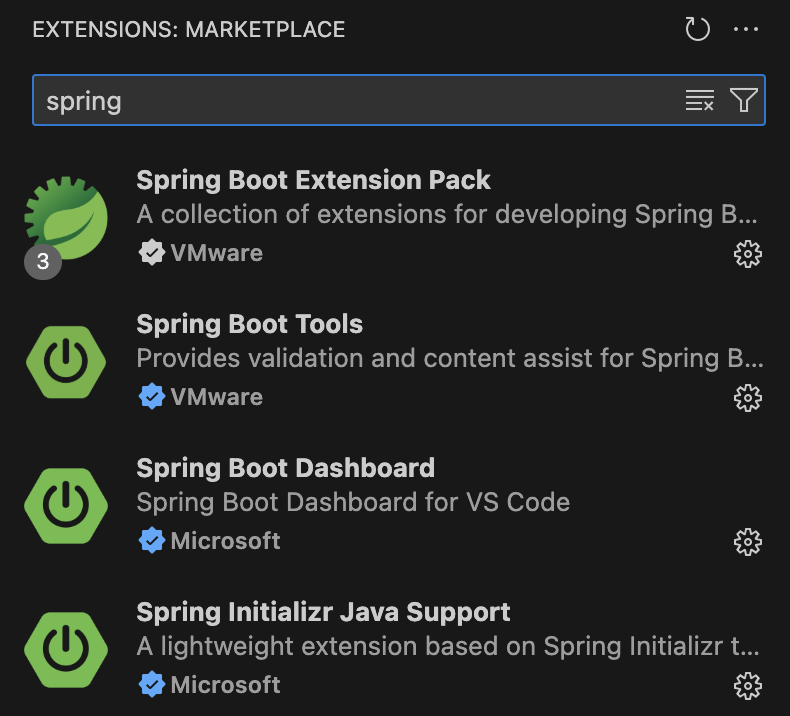Refresh the extensions marketplace list
The height and width of the screenshot is (716, 790).
click(697, 29)
